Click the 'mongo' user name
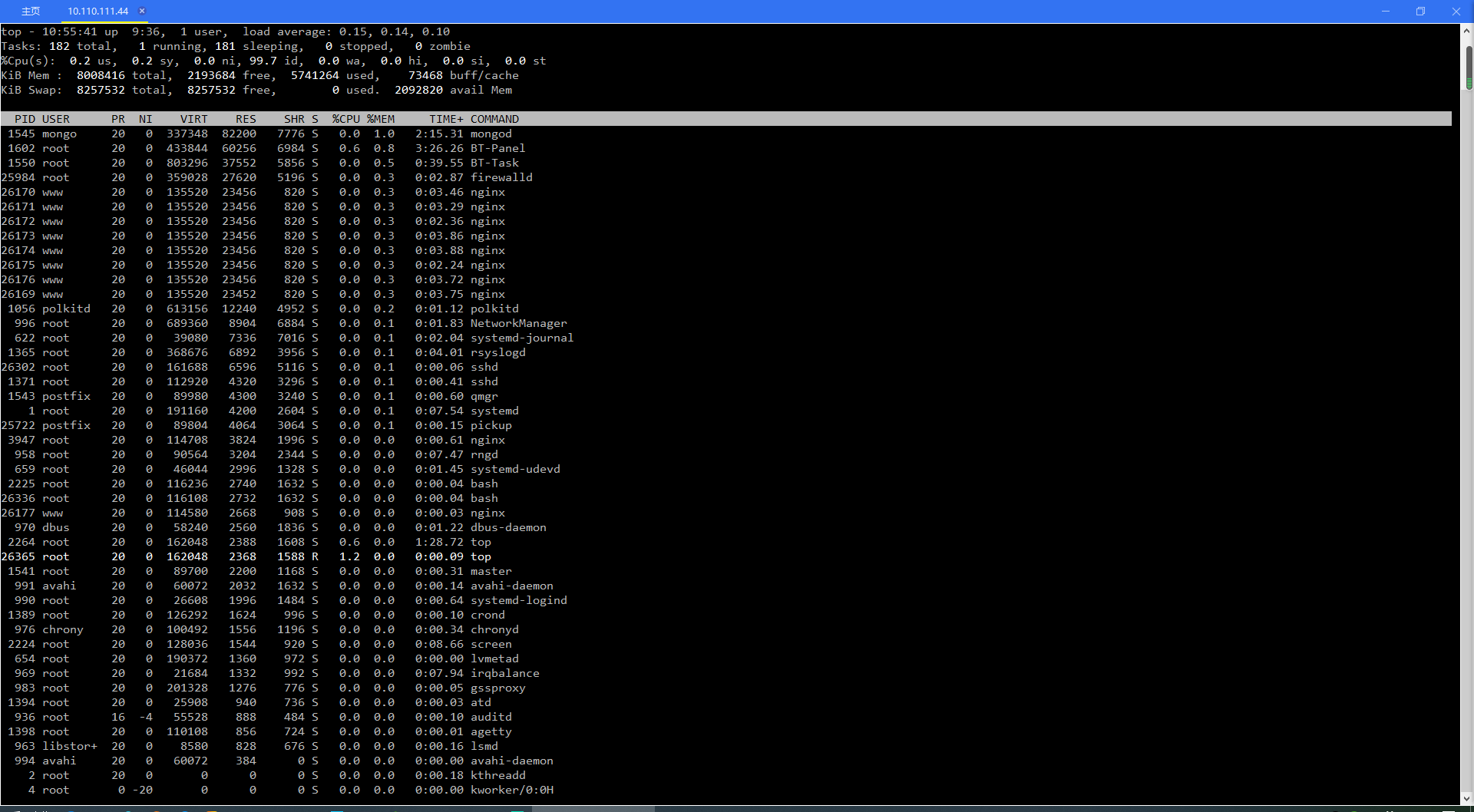This screenshot has width=1474, height=812. click(x=59, y=134)
